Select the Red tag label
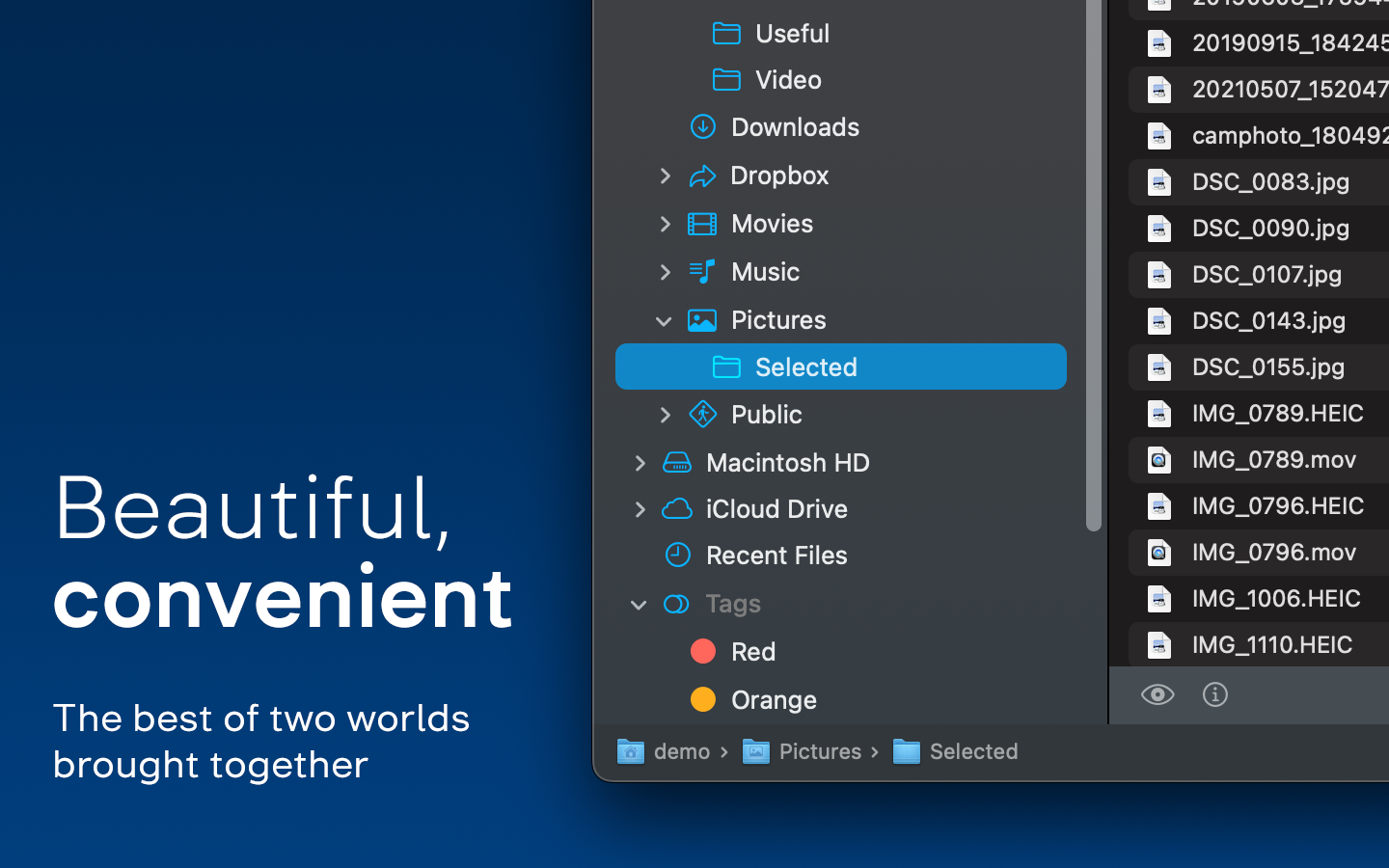The height and width of the screenshot is (868, 1389). point(753,652)
